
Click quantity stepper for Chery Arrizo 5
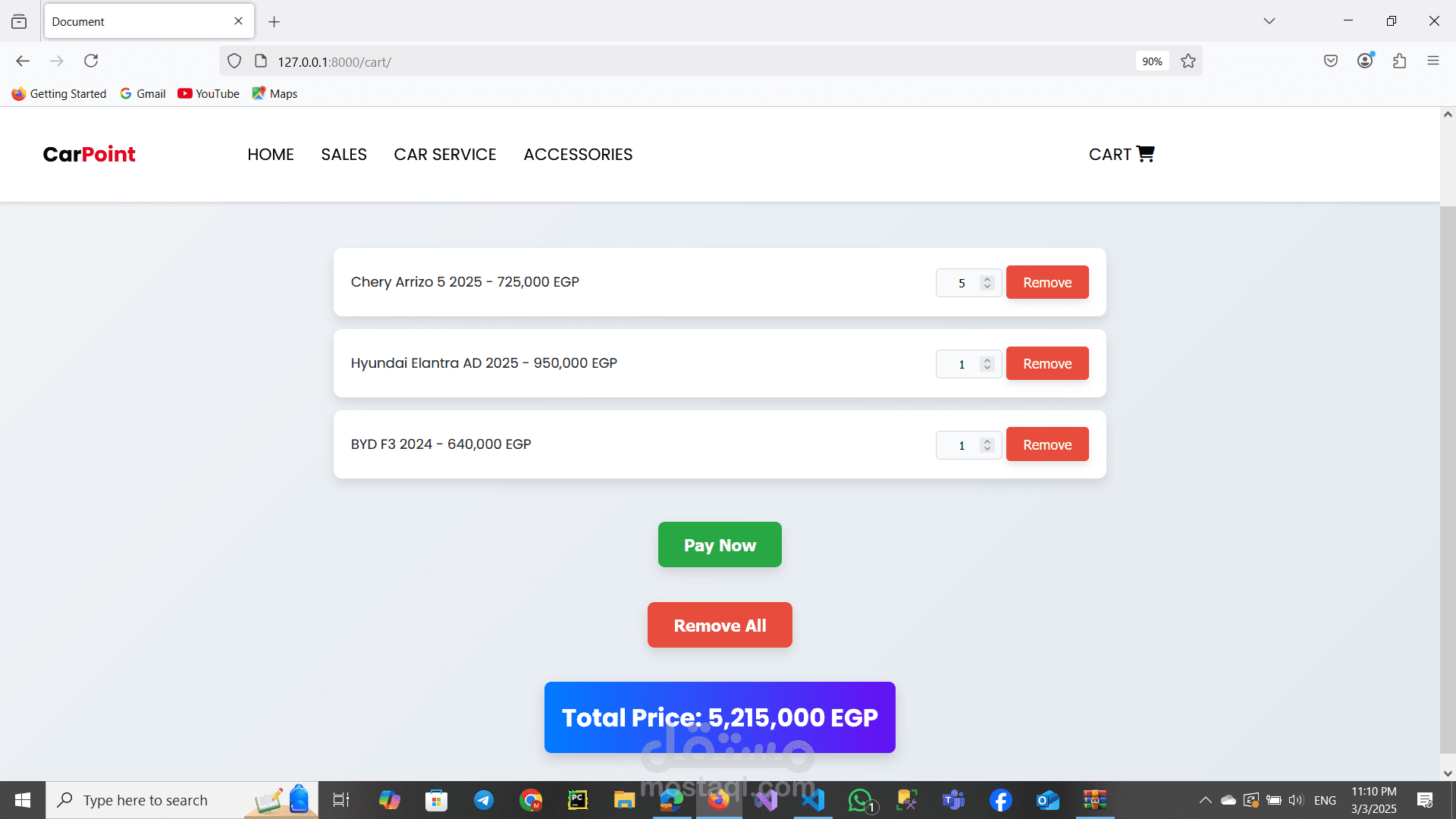coord(987,283)
